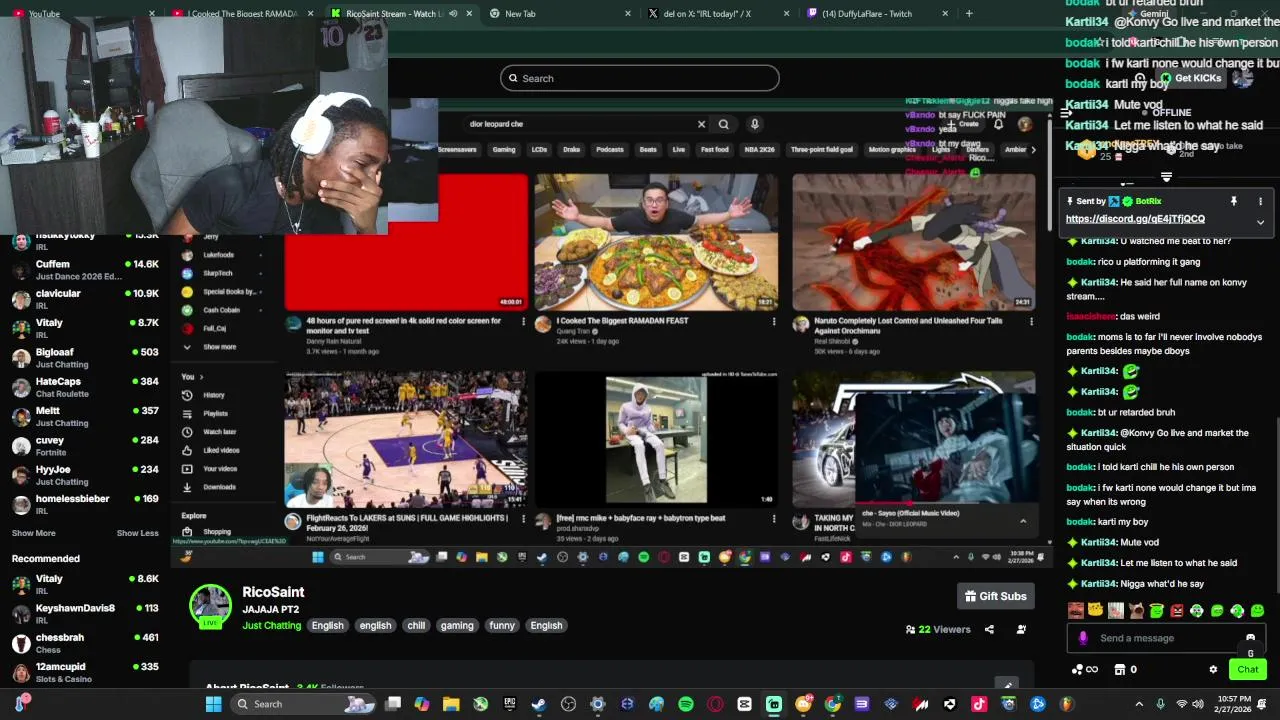
Task: Expand following list with Show More
Action: pos(34,533)
